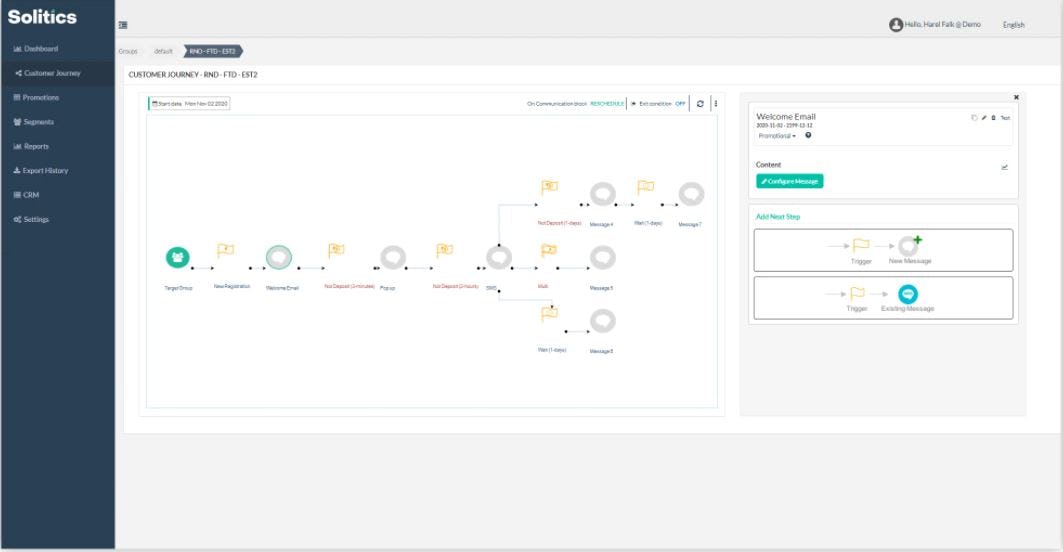Go to Promotions in sidebar
This screenshot has width=1063, height=552.
[x=36, y=98]
